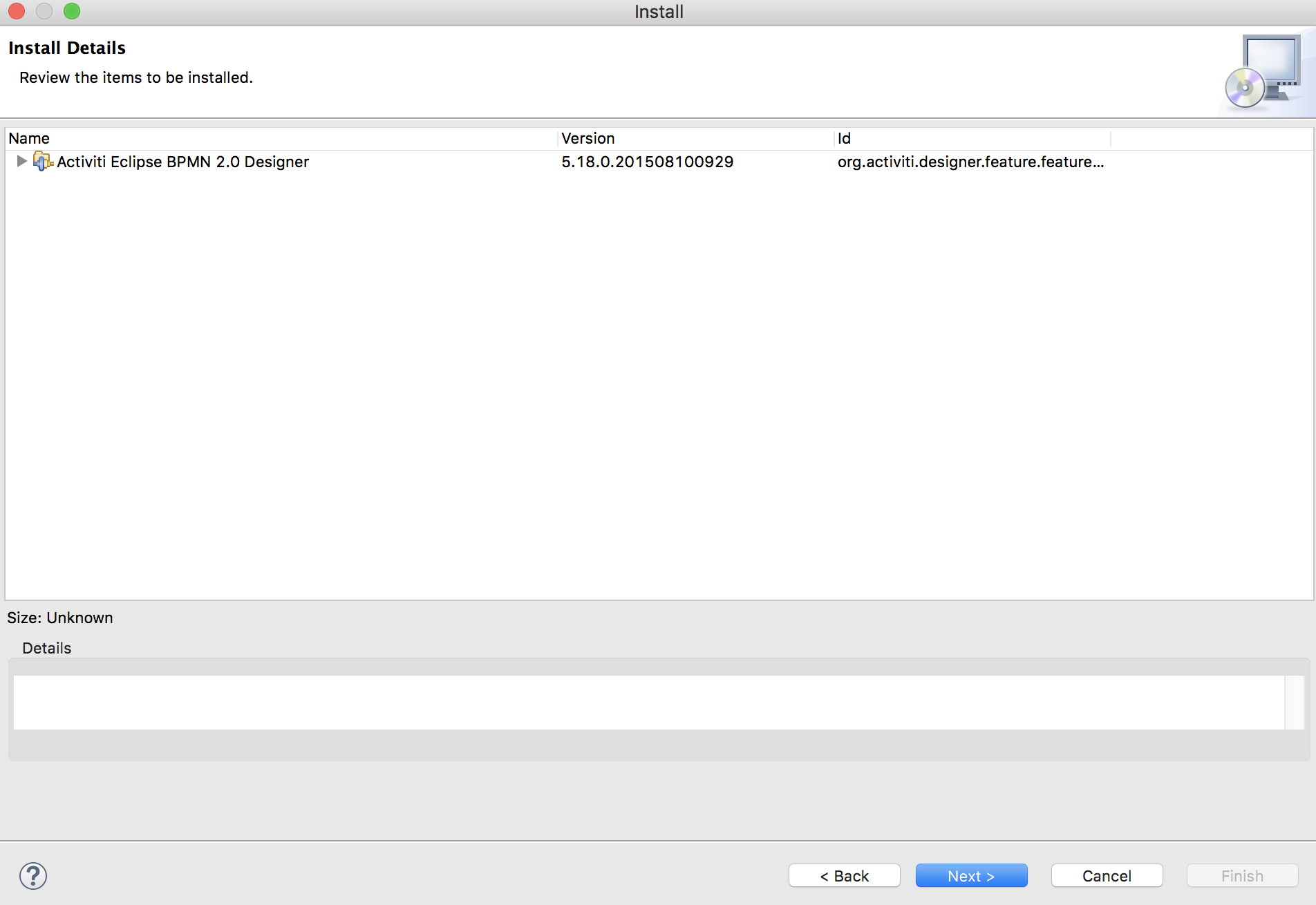Expand the Activiti Eclipse BPMN Designer tree item
The height and width of the screenshot is (905, 1316).
21,161
